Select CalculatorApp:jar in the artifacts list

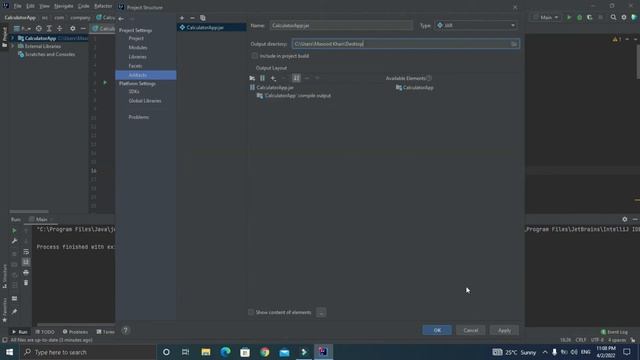[x=211, y=27]
